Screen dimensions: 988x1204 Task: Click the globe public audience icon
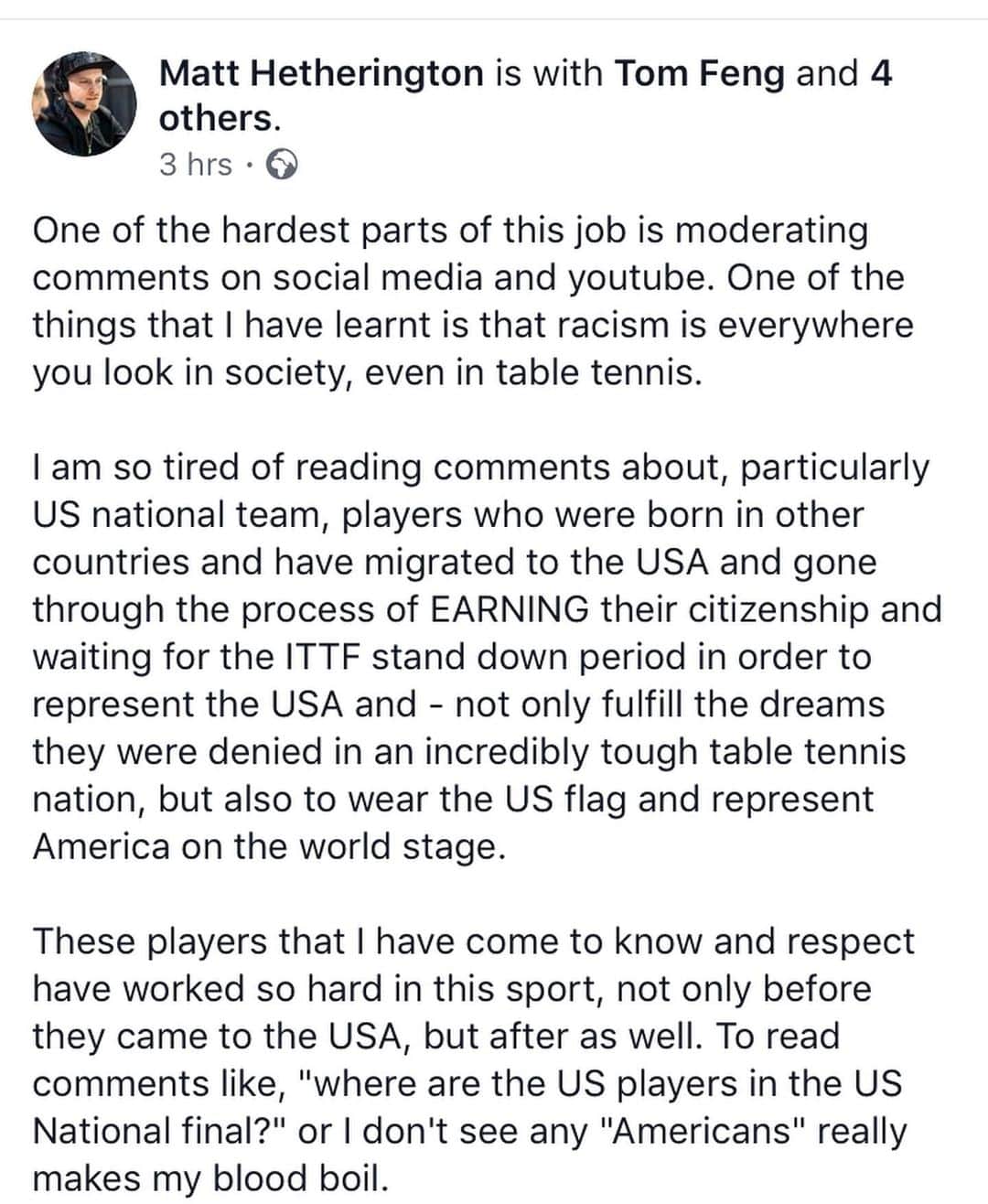tap(282, 165)
